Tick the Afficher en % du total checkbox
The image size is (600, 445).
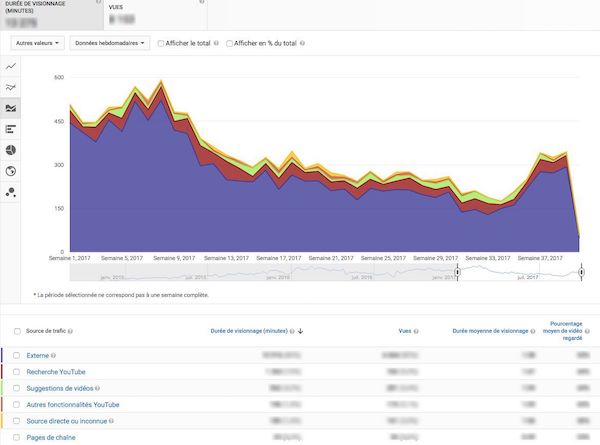tap(231, 43)
